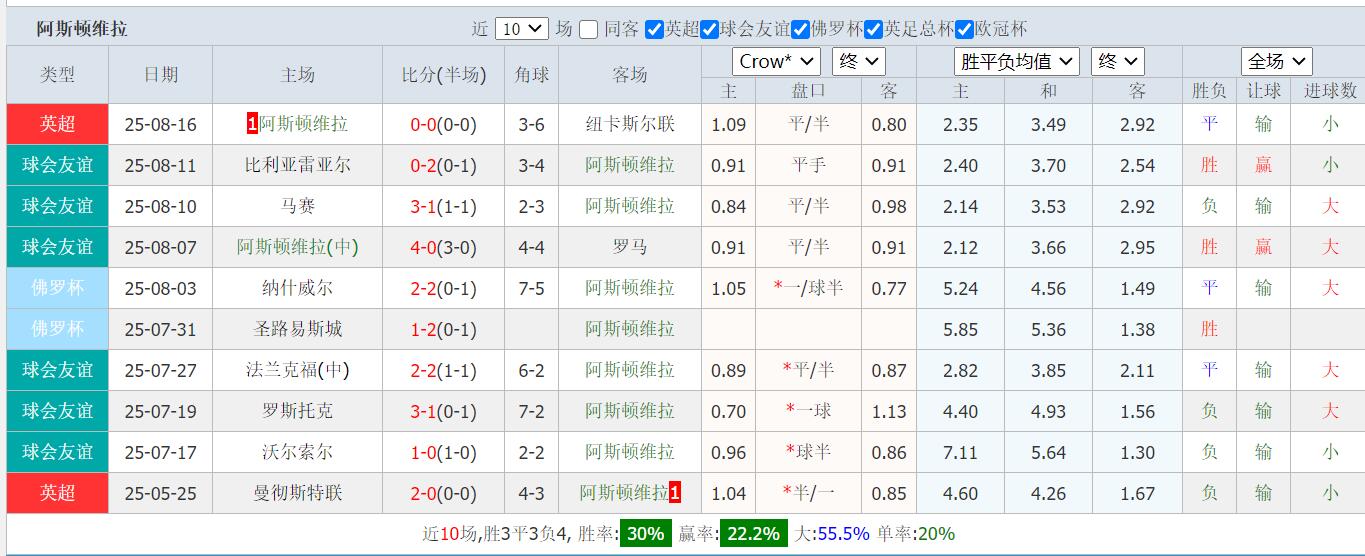Click the green 30% win-rate badge
Image resolution: width=1365 pixels, height=556 pixels.
(x=645, y=533)
